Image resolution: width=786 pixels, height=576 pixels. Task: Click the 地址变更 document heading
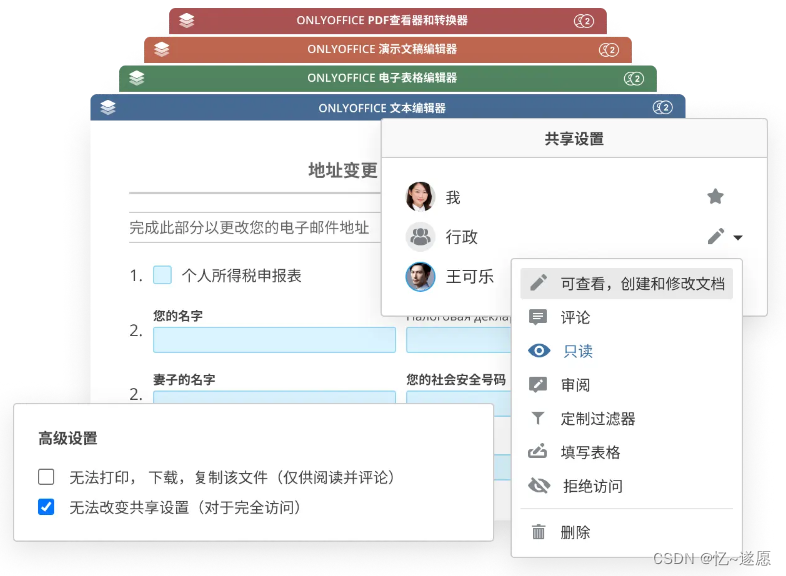click(x=343, y=170)
